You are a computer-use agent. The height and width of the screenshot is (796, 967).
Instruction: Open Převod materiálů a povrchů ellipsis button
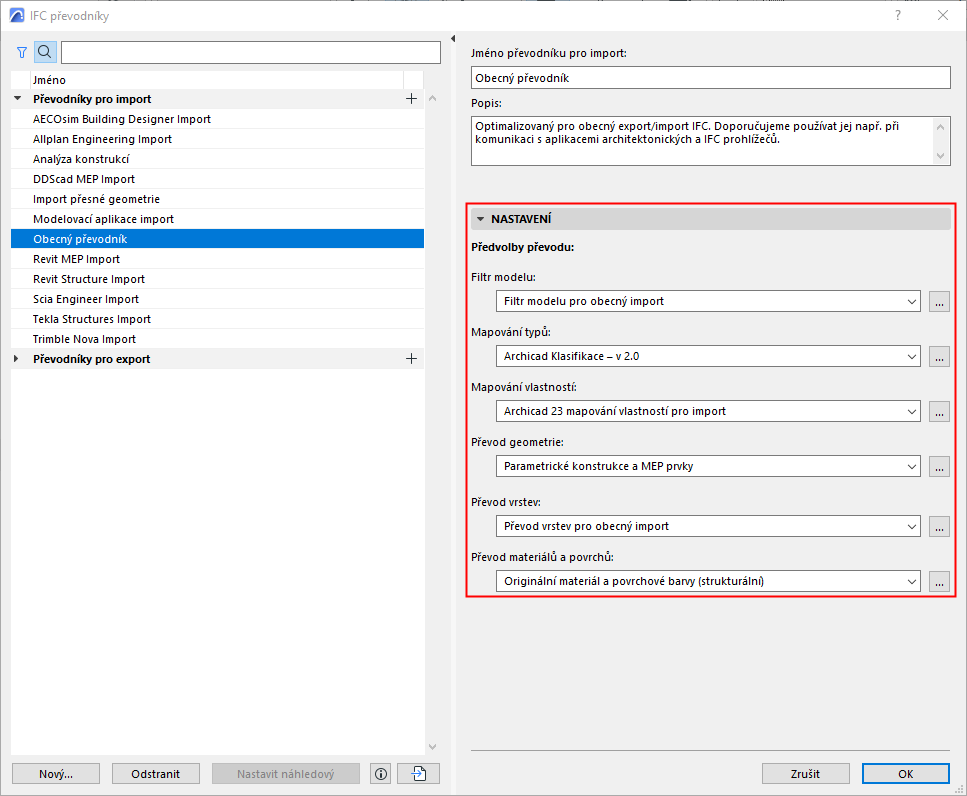tap(939, 581)
